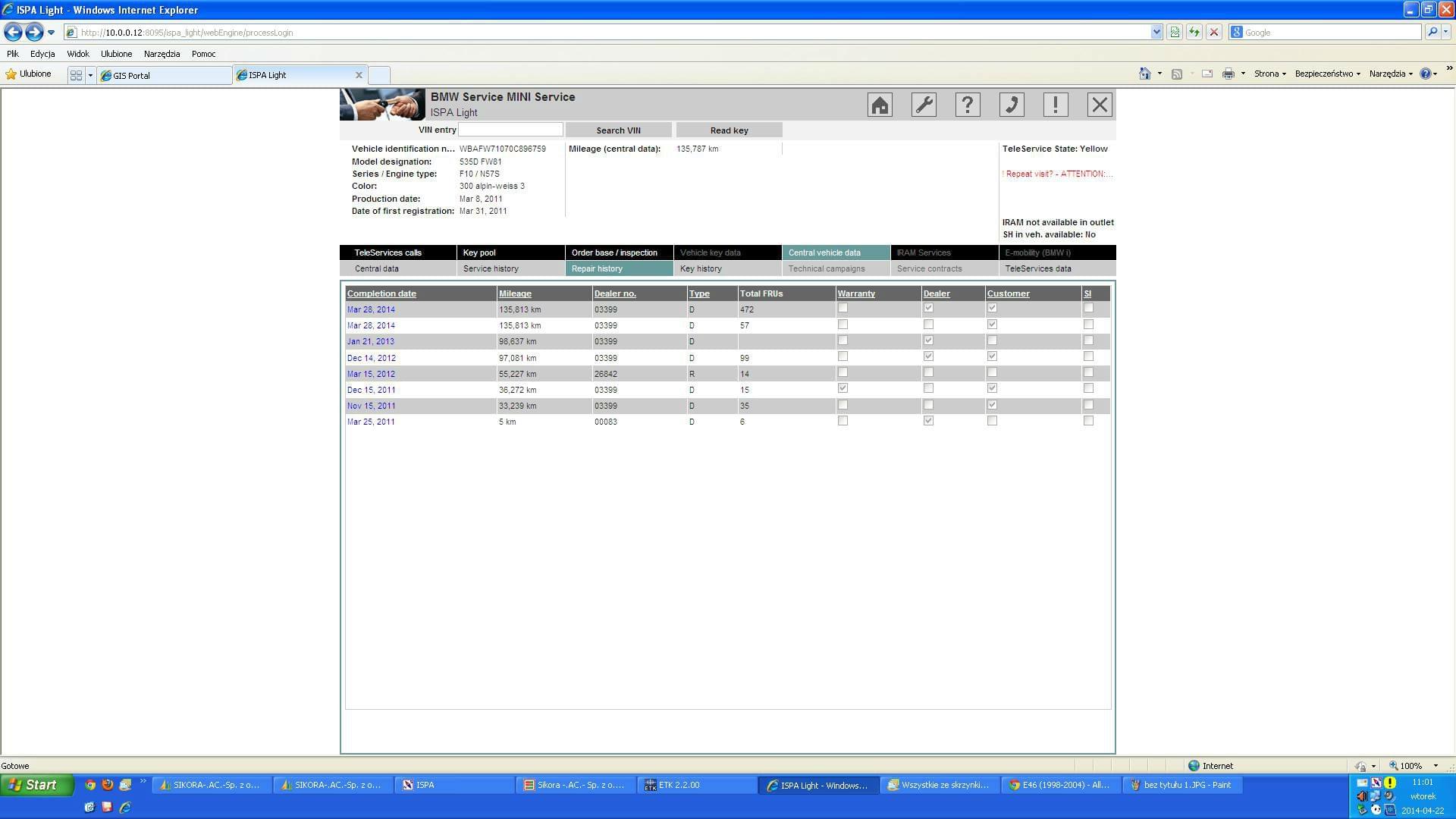Open the Start menu
The image size is (1456, 819).
(36, 785)
